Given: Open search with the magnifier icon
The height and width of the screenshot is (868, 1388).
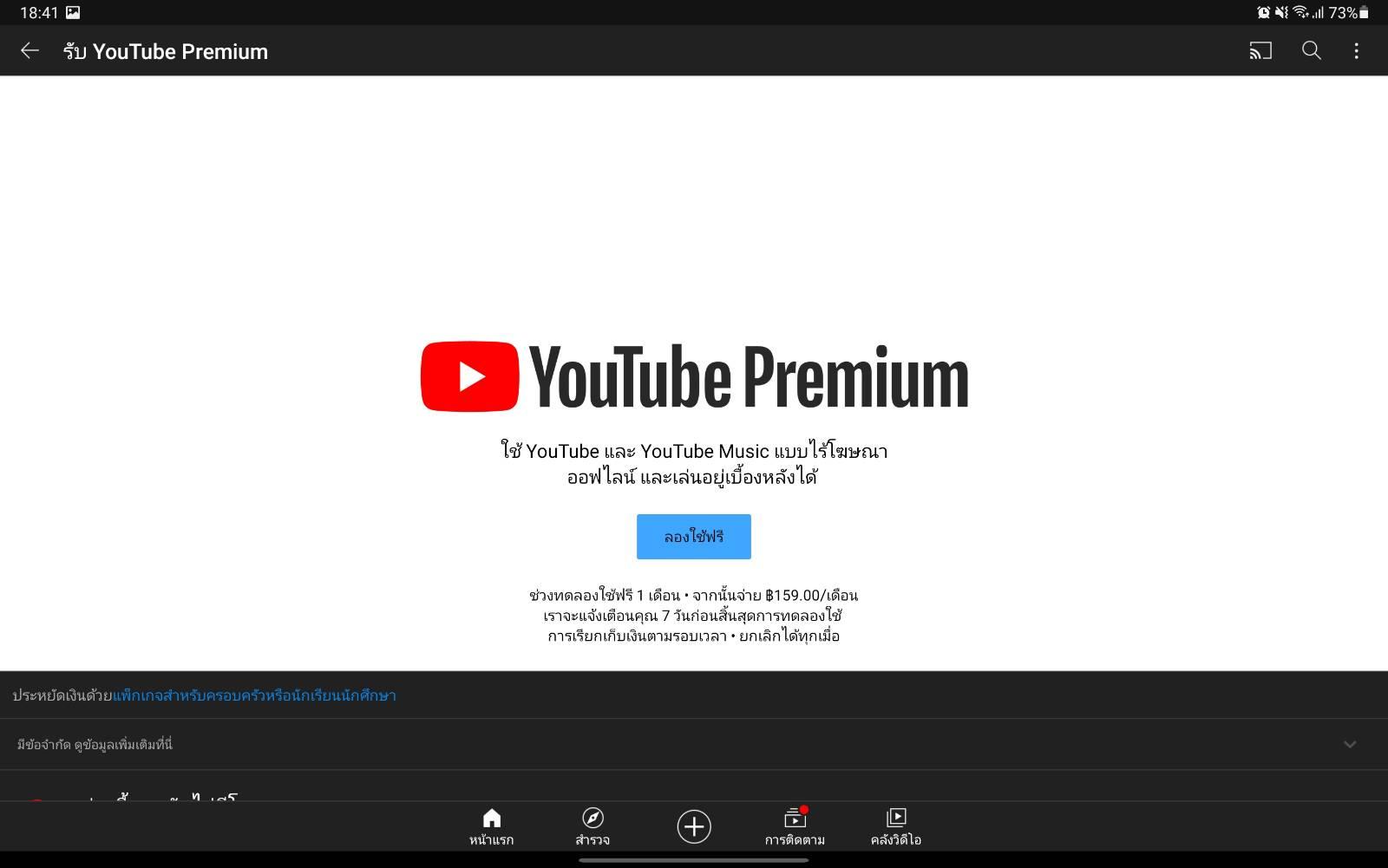Looking at the screenshot, I should pyautogui.click(x=1312, y=51).
